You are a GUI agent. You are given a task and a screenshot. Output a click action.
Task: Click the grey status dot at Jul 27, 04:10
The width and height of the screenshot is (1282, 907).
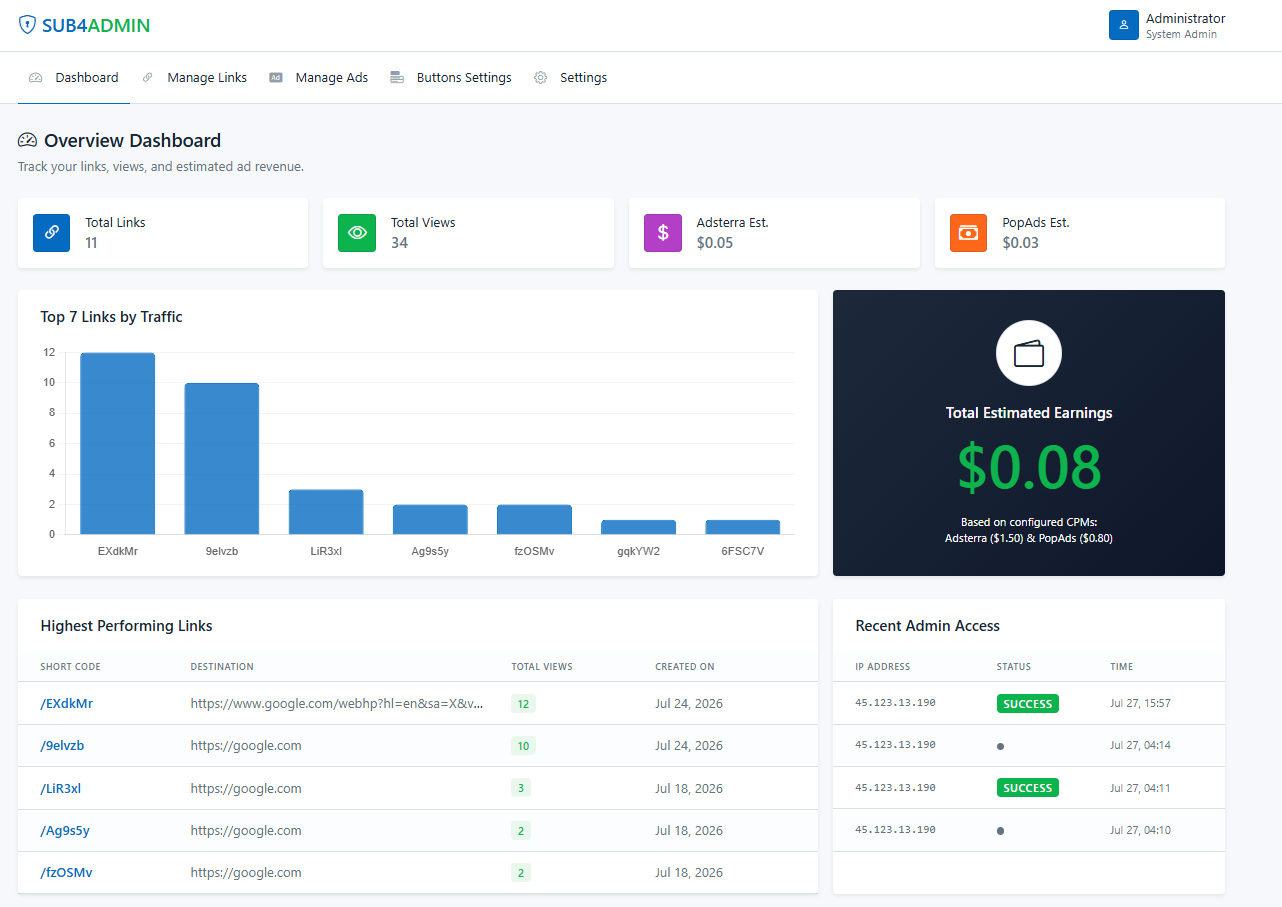pos(1001,830)
